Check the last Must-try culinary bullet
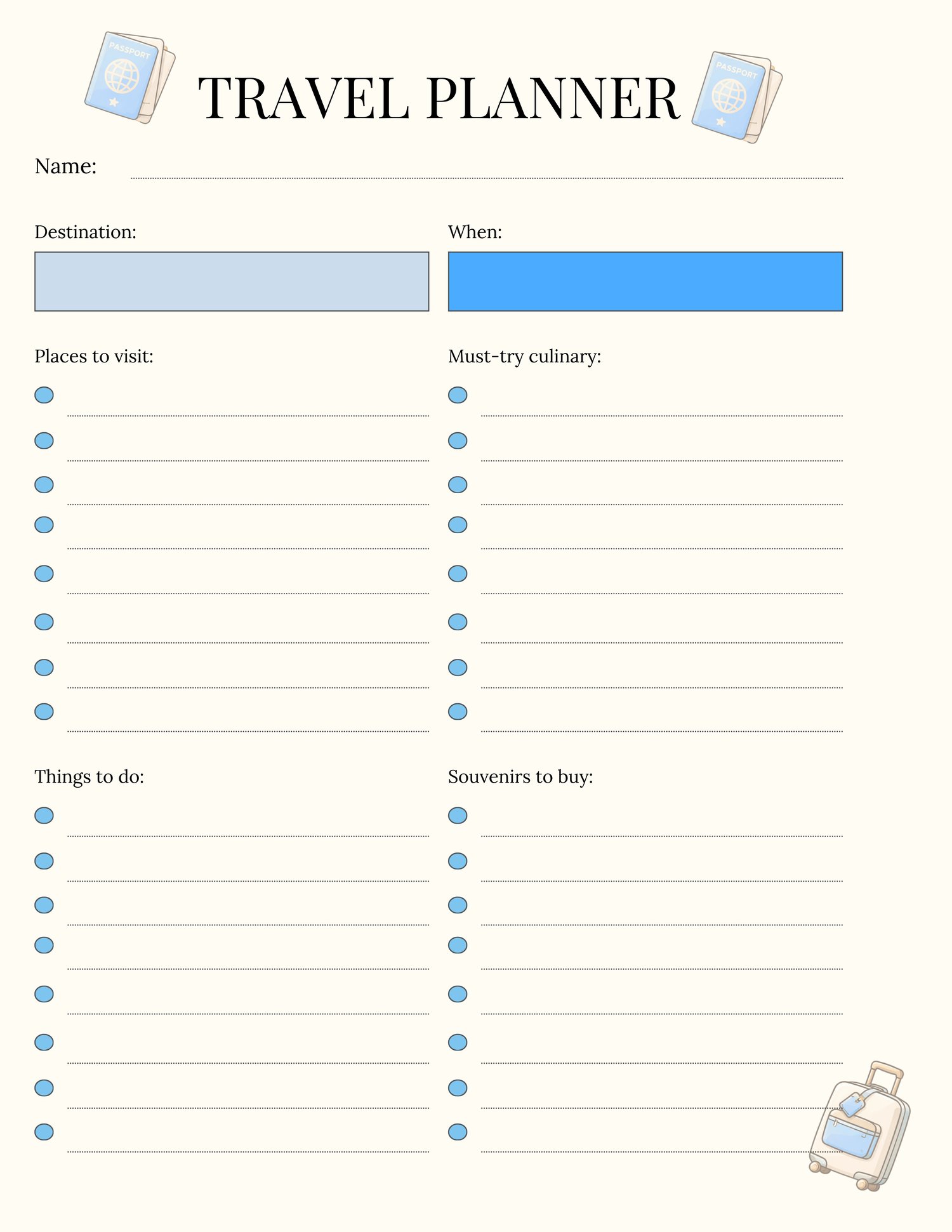 point(458,712)
